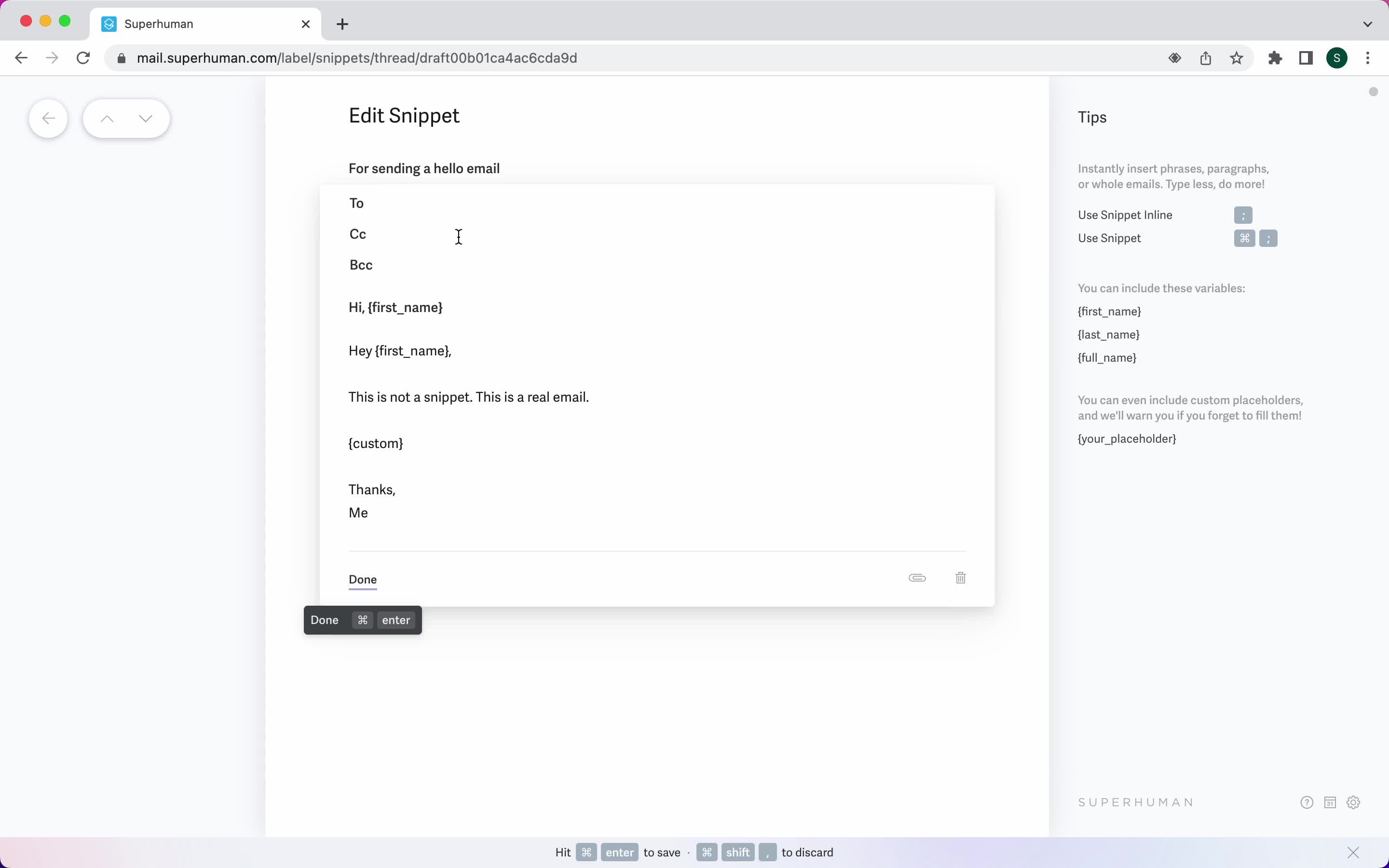Click the {last_name} variable in Tips

(x=1109, y=335)
